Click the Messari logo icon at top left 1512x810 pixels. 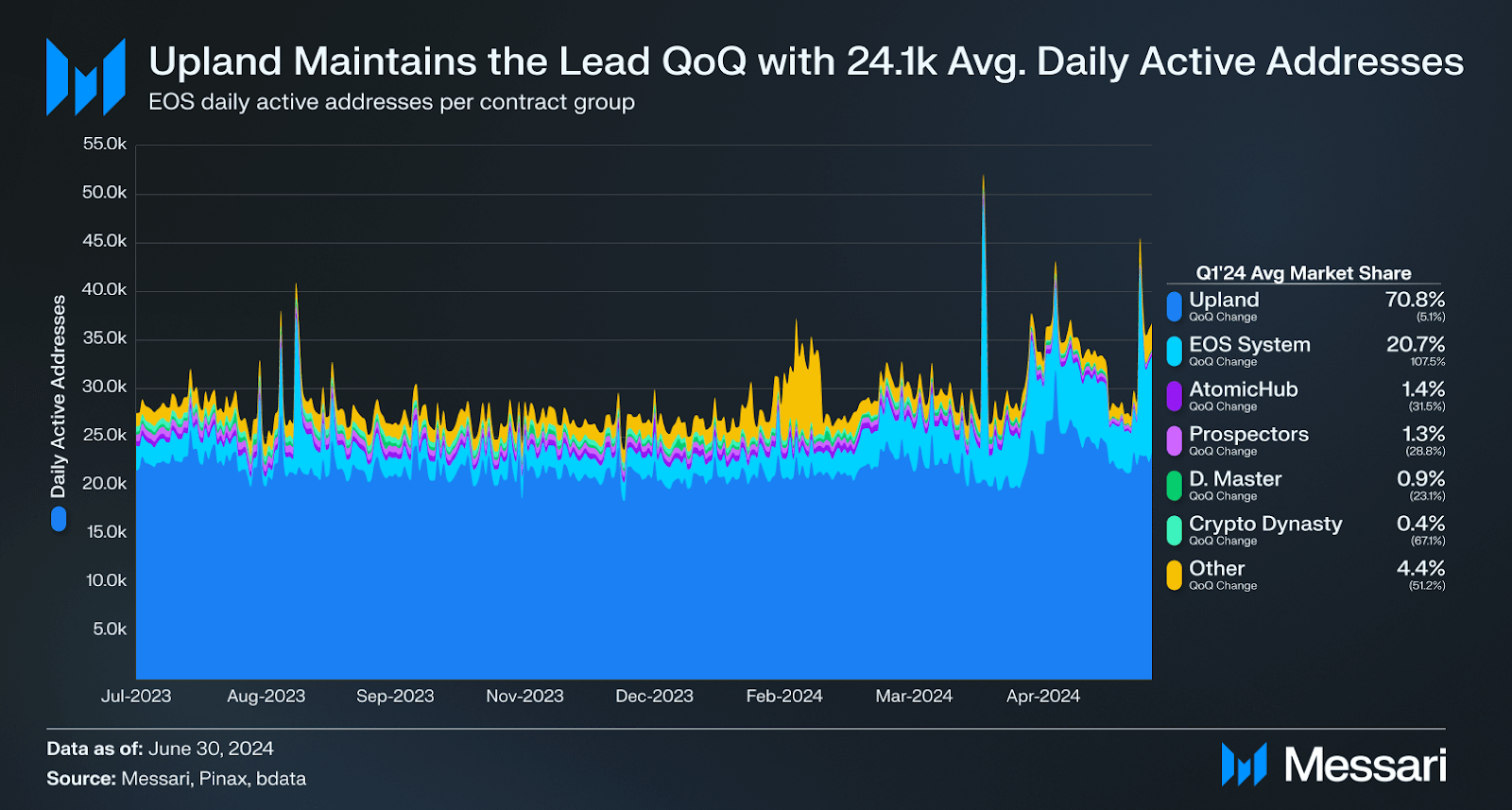click(x=86, y=77)
